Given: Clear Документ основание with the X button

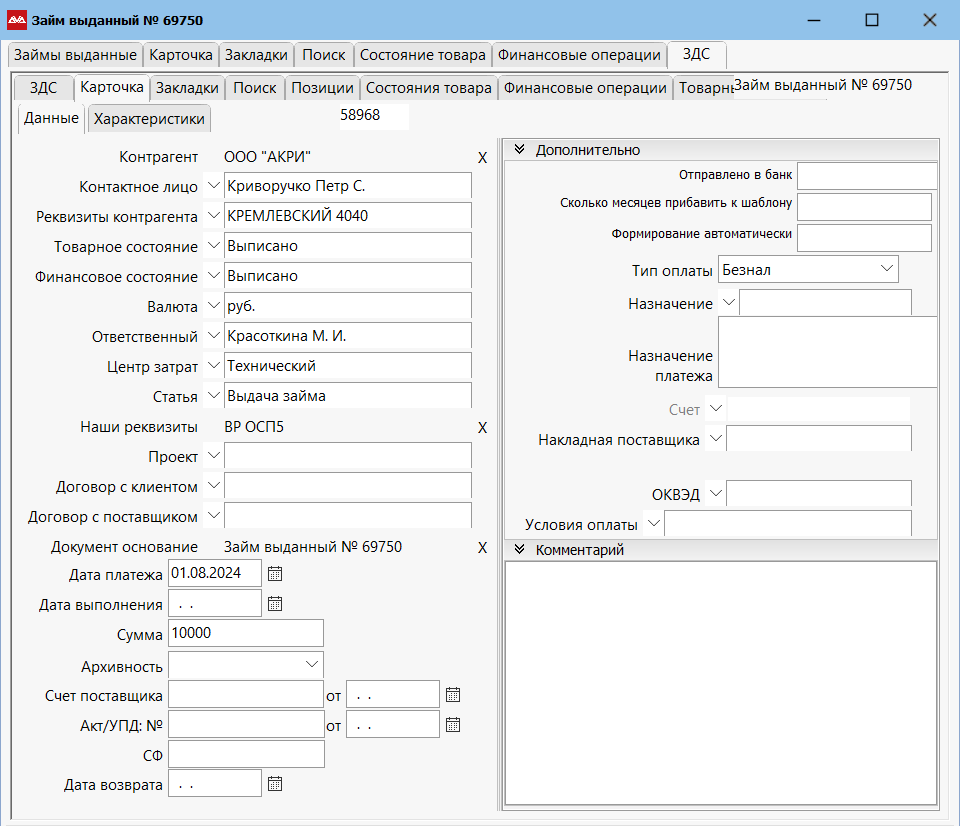Looking at the screenshot, I should (x=482, y=548).
